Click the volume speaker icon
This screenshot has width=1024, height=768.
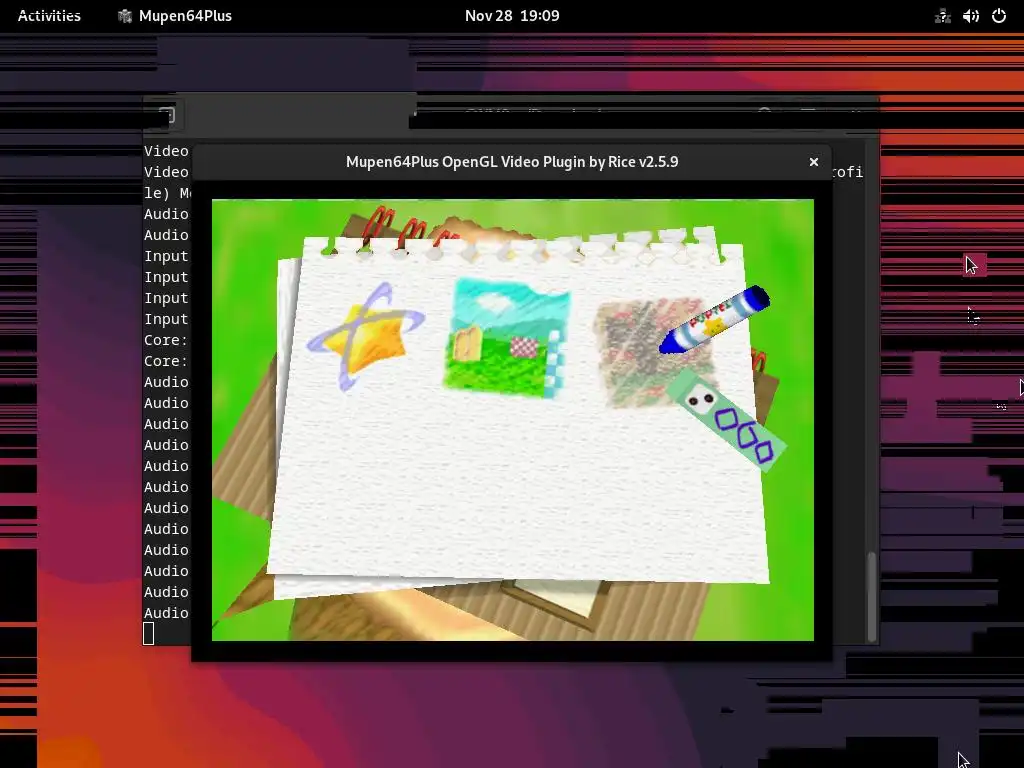971,16
